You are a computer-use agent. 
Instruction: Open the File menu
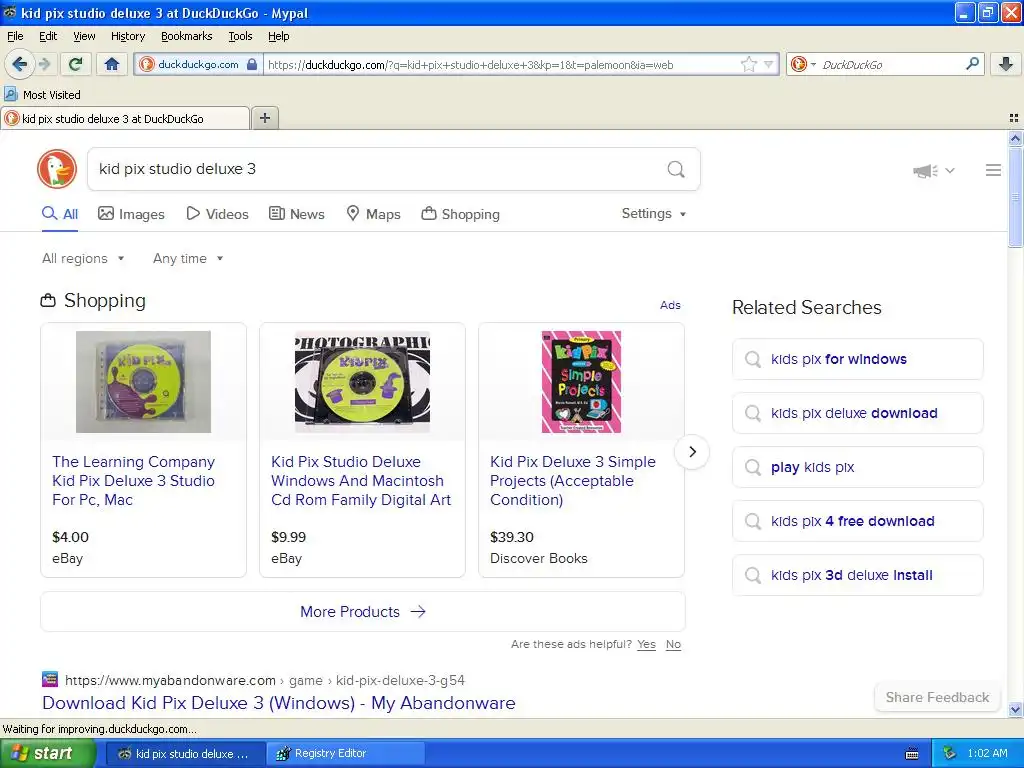[15, 36]
